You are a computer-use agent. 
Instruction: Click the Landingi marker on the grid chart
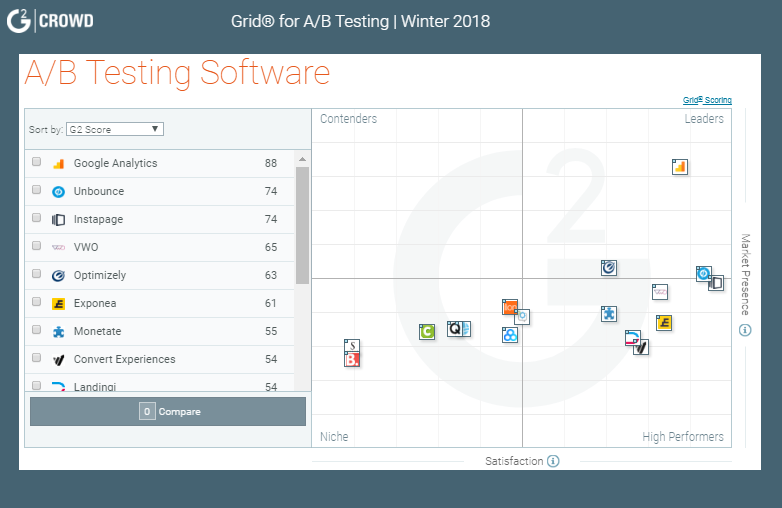pos(632,337)
